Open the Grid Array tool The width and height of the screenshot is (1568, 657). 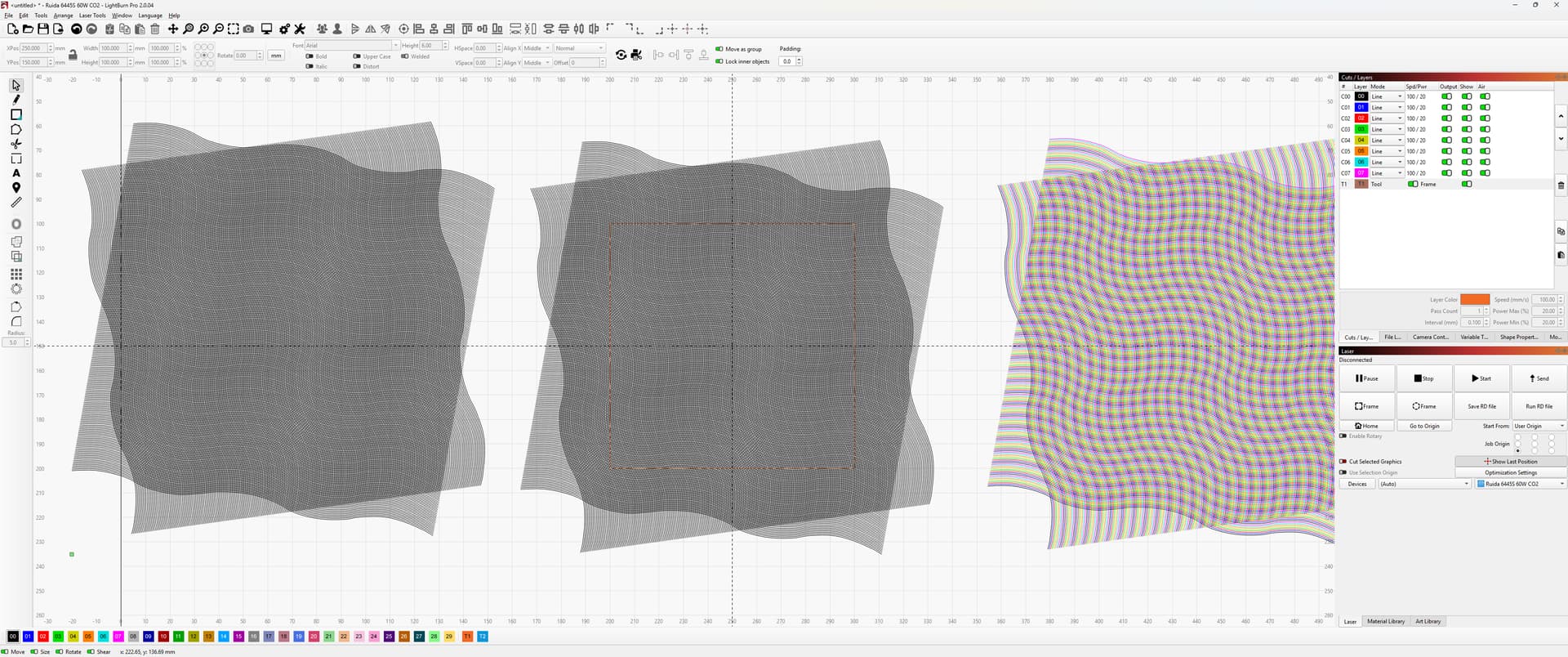pyautogui.click(x=16, y=274)
